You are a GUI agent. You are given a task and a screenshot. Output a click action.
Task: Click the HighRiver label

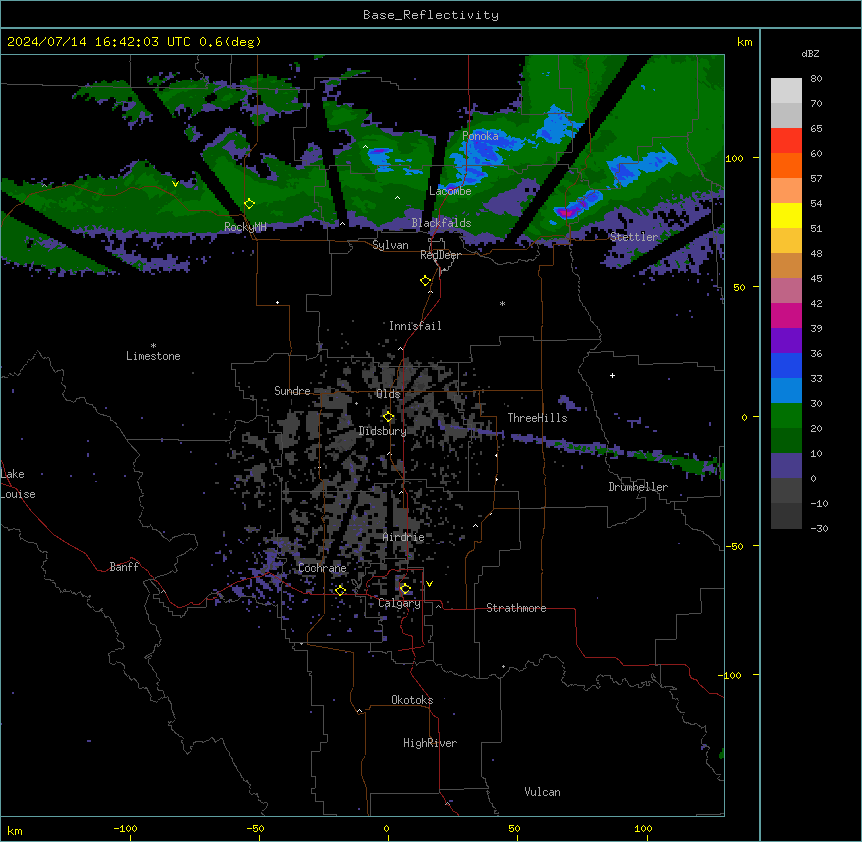pyautogui.click(x=430, y=743)
